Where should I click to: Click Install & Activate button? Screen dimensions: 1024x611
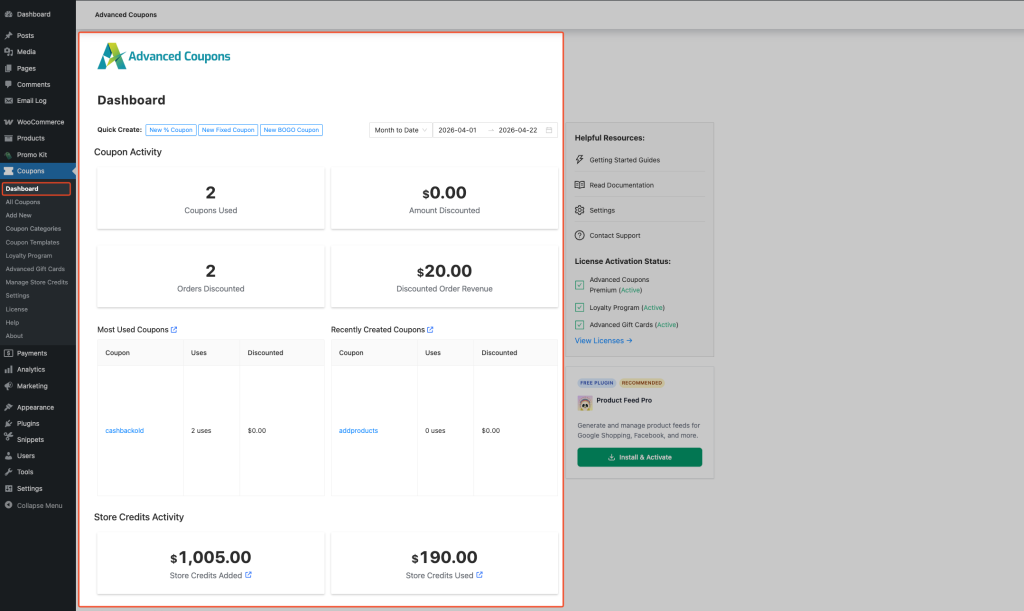click(639, 457)
